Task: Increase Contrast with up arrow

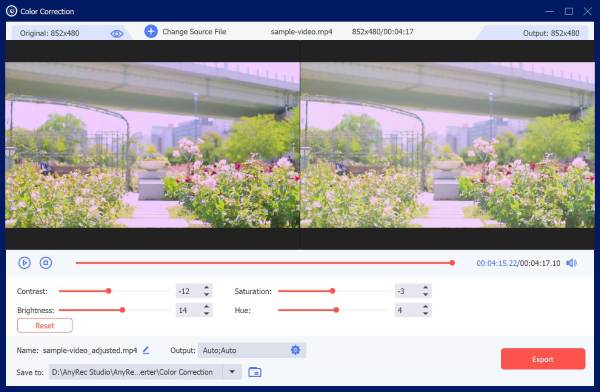Action: point(207,287)
